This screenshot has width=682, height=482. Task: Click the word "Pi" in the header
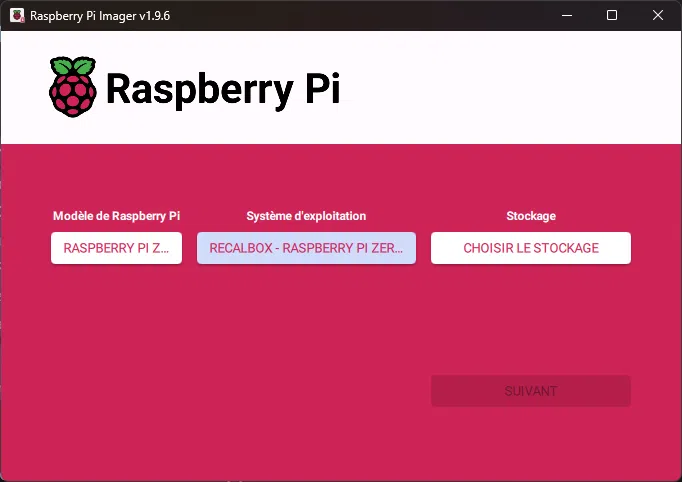point(322,89)
